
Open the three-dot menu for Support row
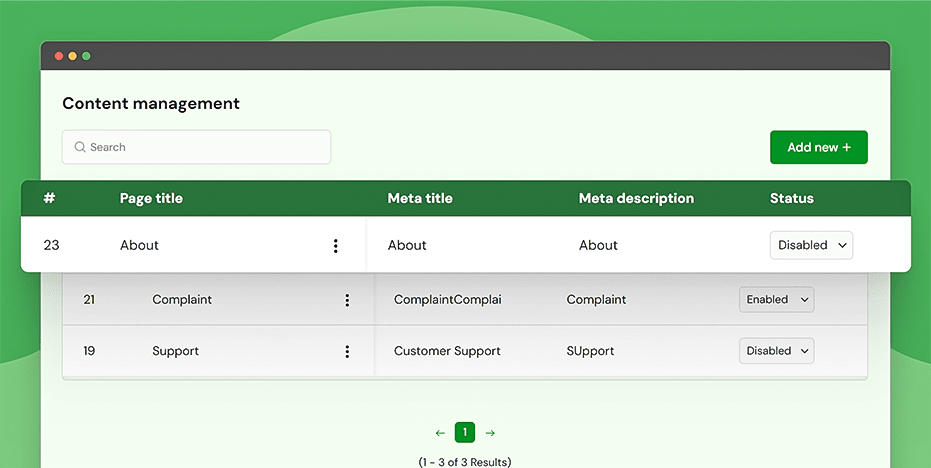click(347, 351)
